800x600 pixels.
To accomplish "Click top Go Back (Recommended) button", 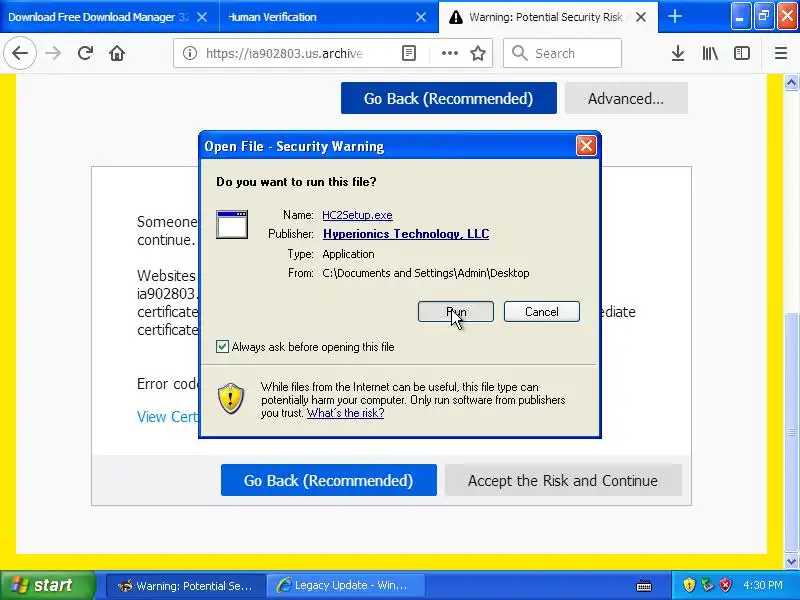I will click(448, 98).
